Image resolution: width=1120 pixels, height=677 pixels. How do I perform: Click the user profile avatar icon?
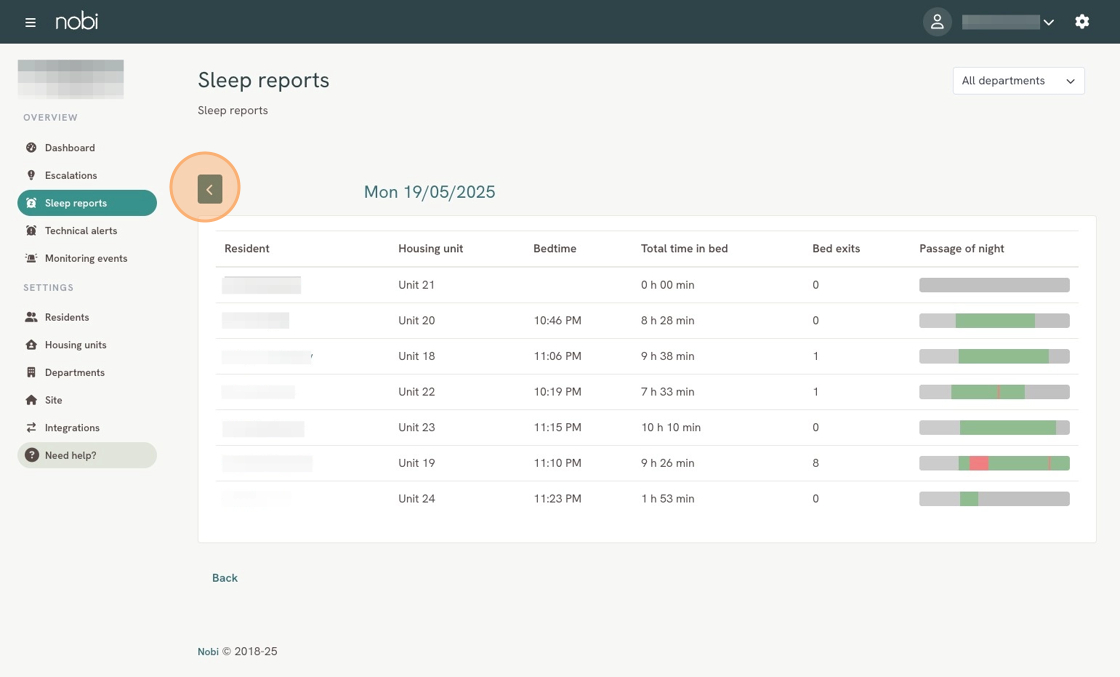pyautogui.click(x=936, y=22)
